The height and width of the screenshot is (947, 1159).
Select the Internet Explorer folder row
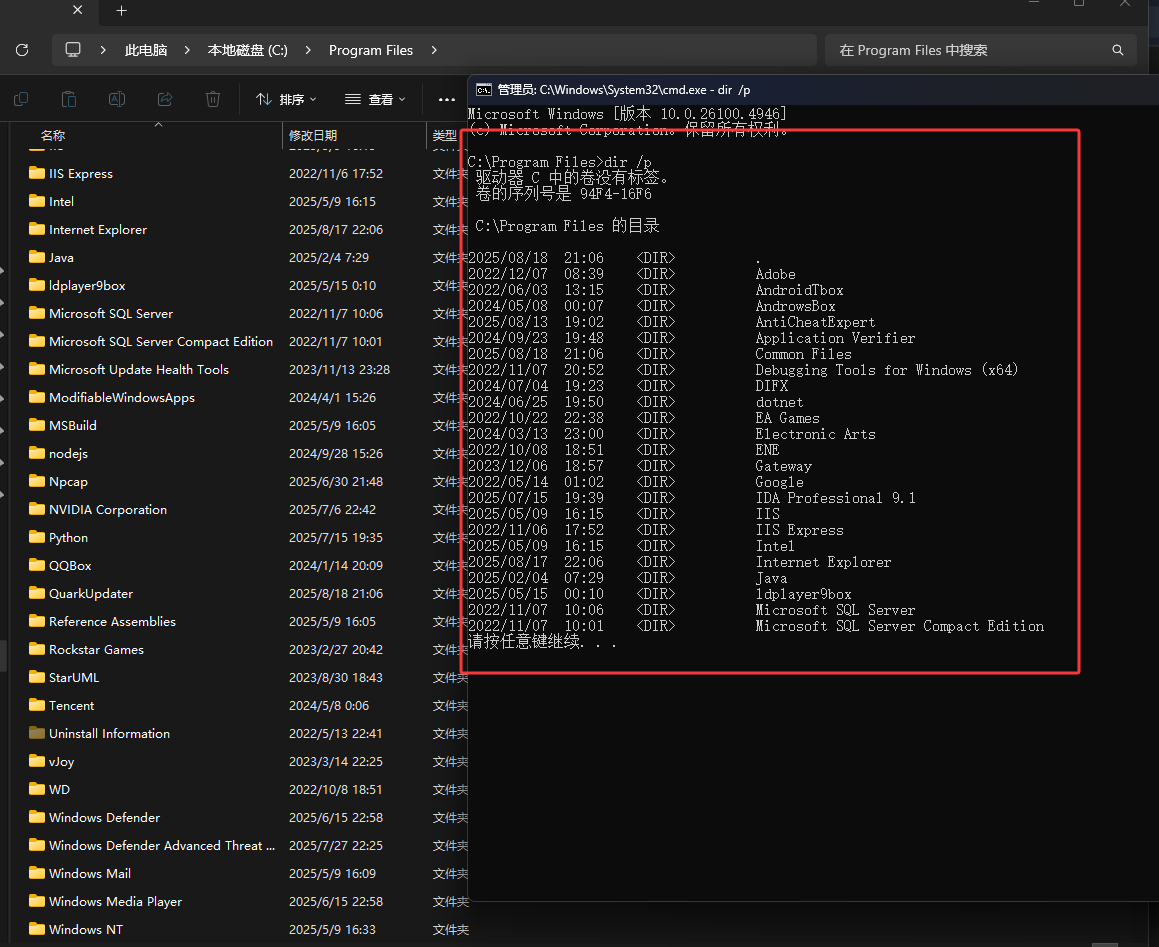tap(240, 229)
